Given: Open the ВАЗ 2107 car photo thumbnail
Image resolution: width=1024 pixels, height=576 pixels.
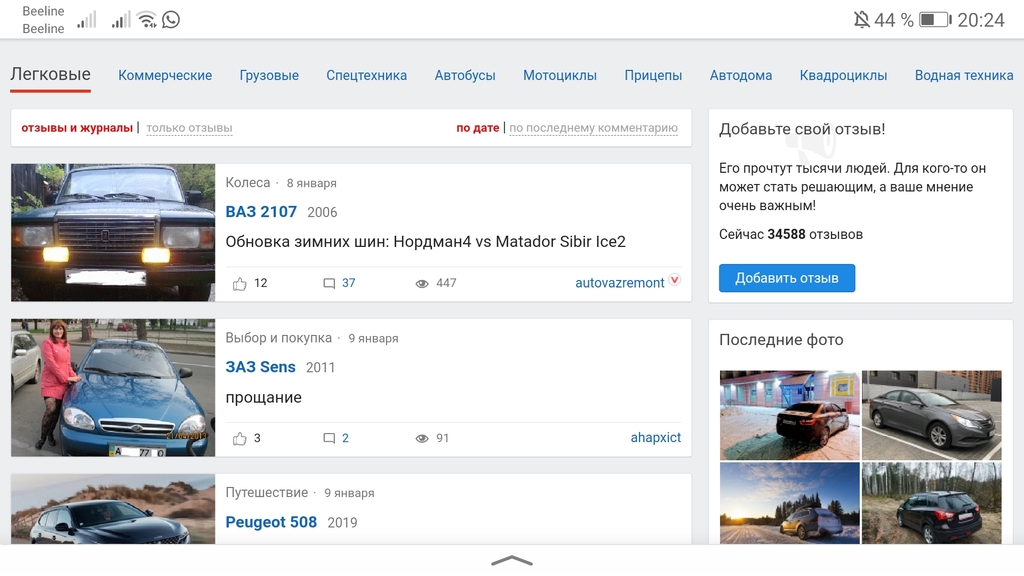Looking at the screenshot, I should [x=113, y=232].
